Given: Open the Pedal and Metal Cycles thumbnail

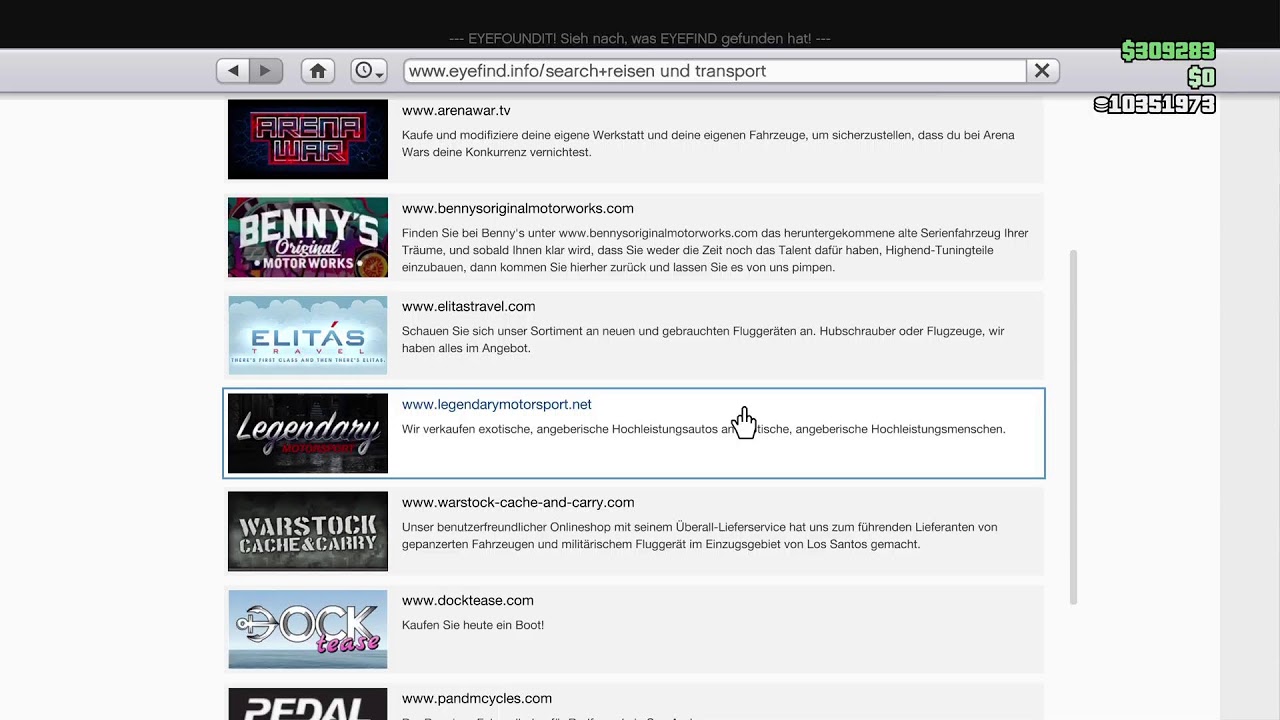Looking at the screenshot, I should click(x=308, y=704).
